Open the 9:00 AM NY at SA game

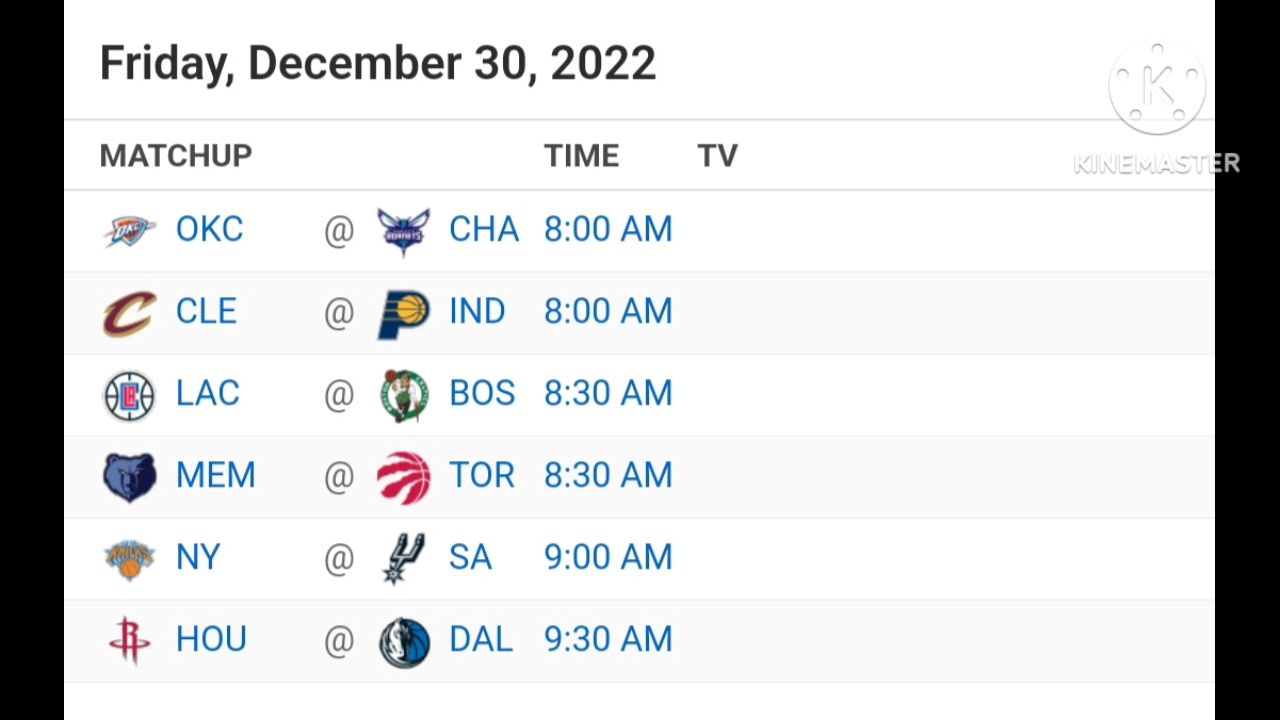pos(607,558)
